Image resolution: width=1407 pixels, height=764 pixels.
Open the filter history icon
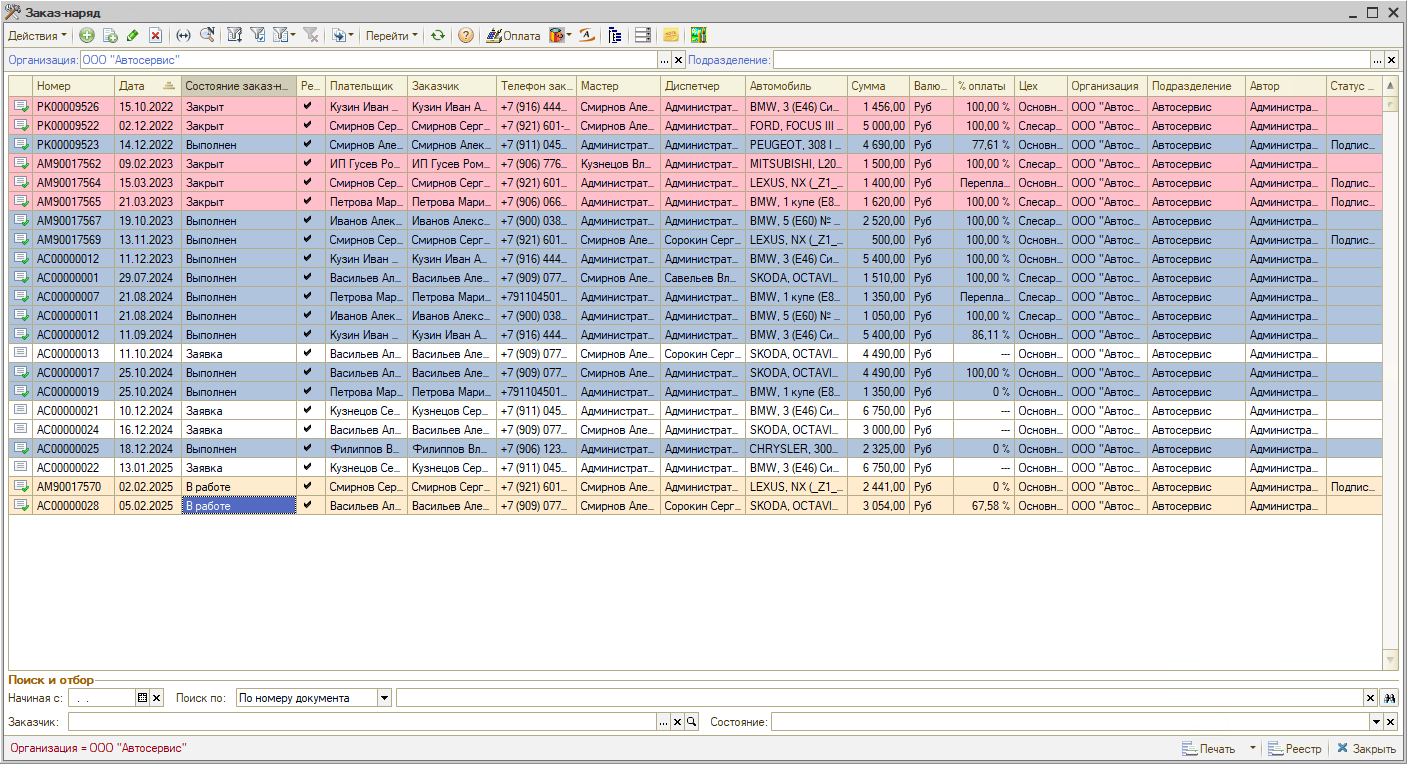pos(280,35)
